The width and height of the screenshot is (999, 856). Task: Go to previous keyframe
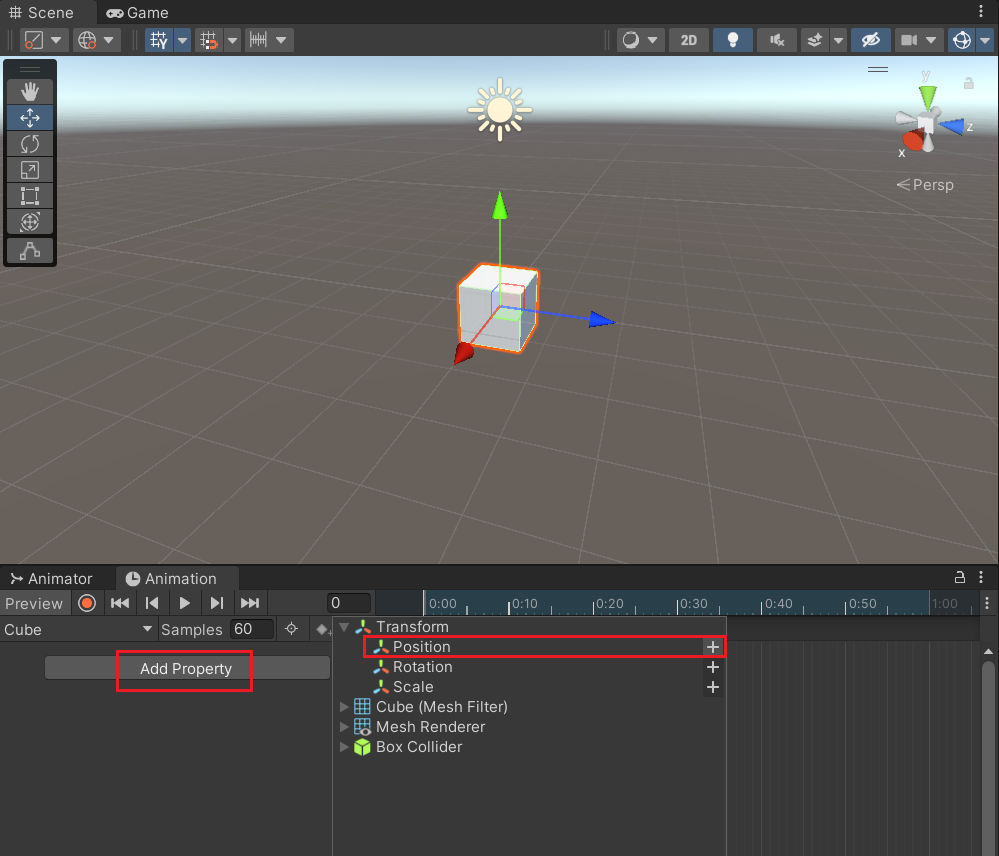[152, 603]
